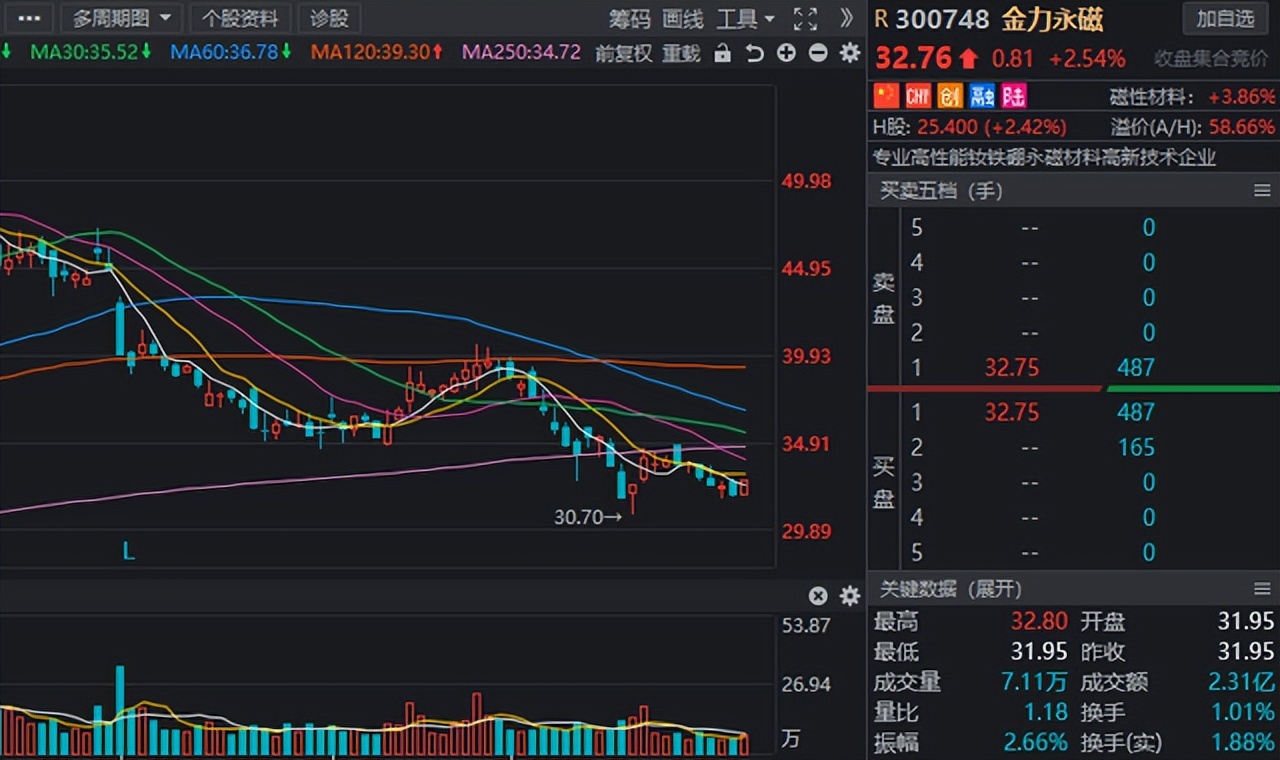Collapse side panel with double-chevron icon
The height and width of the screenshot is (760, 1280).
(x=846, y=18)
